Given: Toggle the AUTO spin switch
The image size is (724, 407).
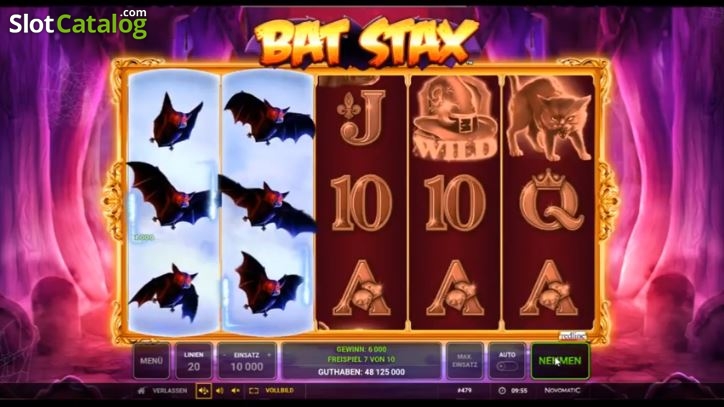Looking at the screenshot, I should tap(507, 366).
